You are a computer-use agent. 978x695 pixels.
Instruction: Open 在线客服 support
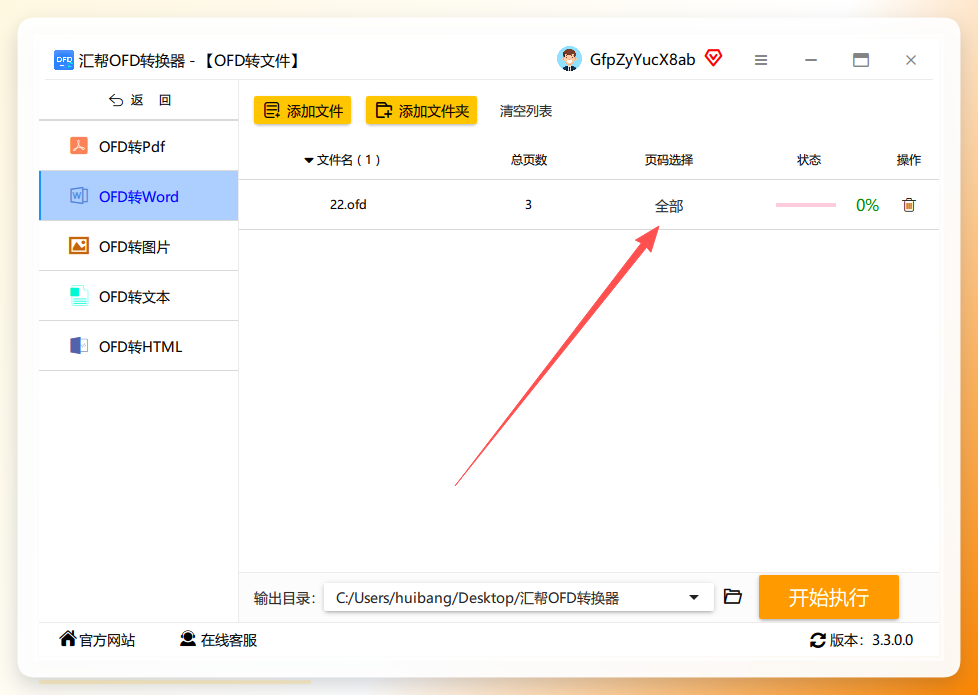tap(219, 639)
